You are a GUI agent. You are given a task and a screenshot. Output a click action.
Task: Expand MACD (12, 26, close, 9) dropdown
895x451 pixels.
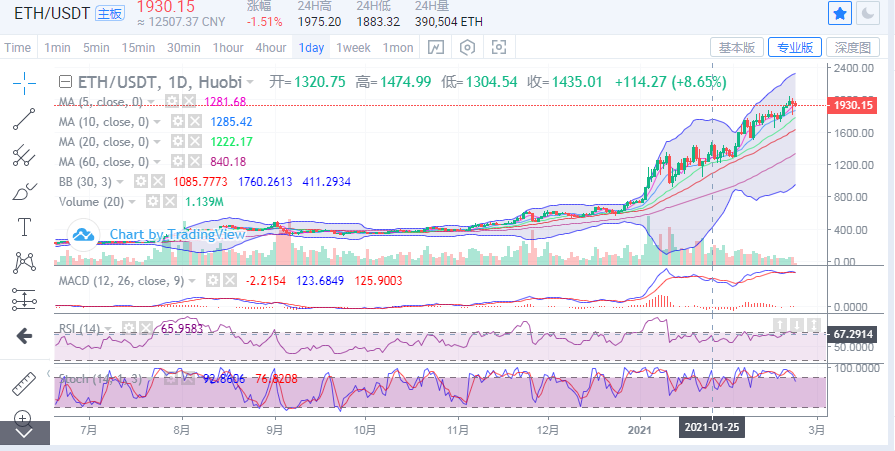coord(192,281)
